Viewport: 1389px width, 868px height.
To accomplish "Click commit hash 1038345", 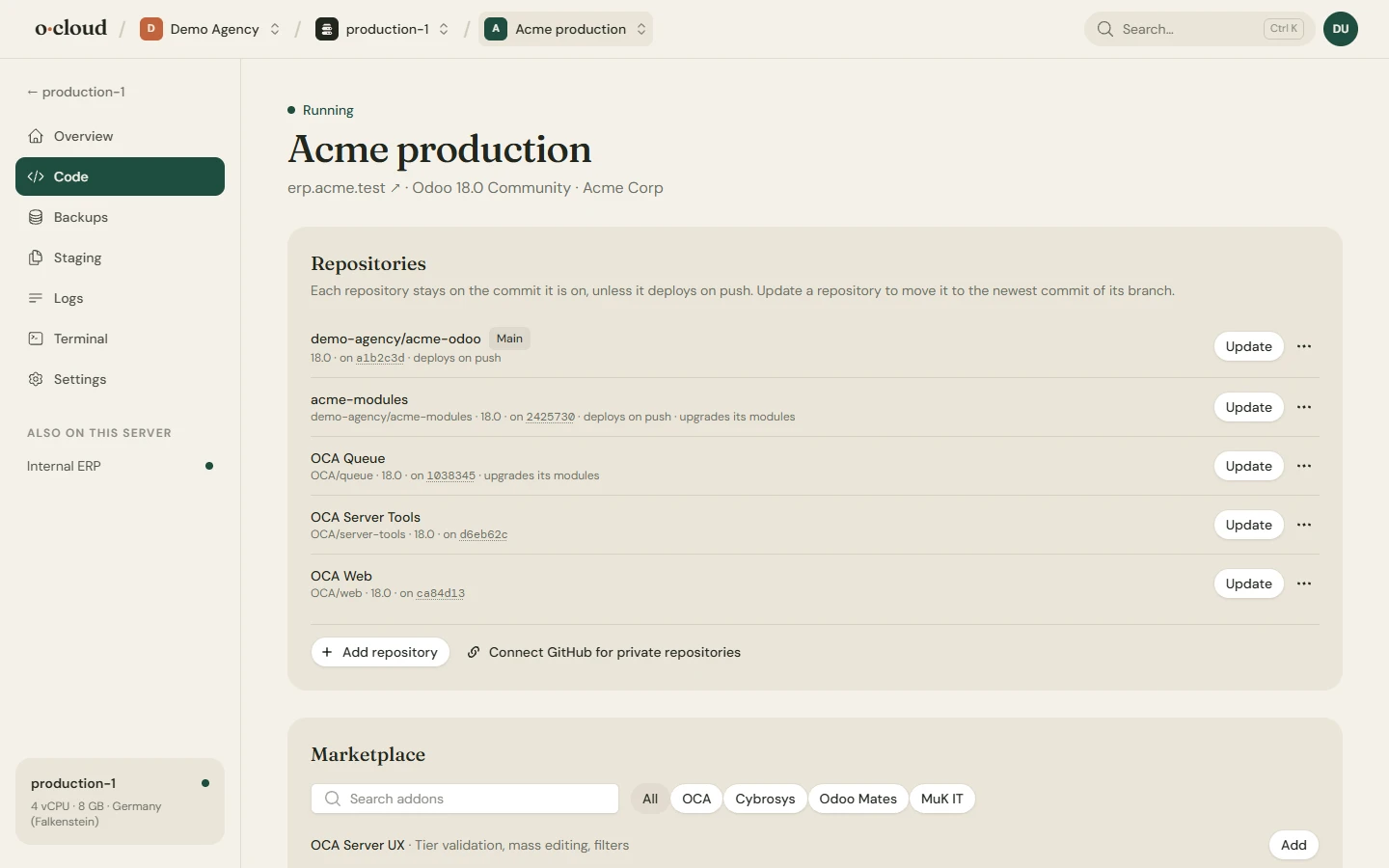I will pyautogui.click(x=451, y=475).
